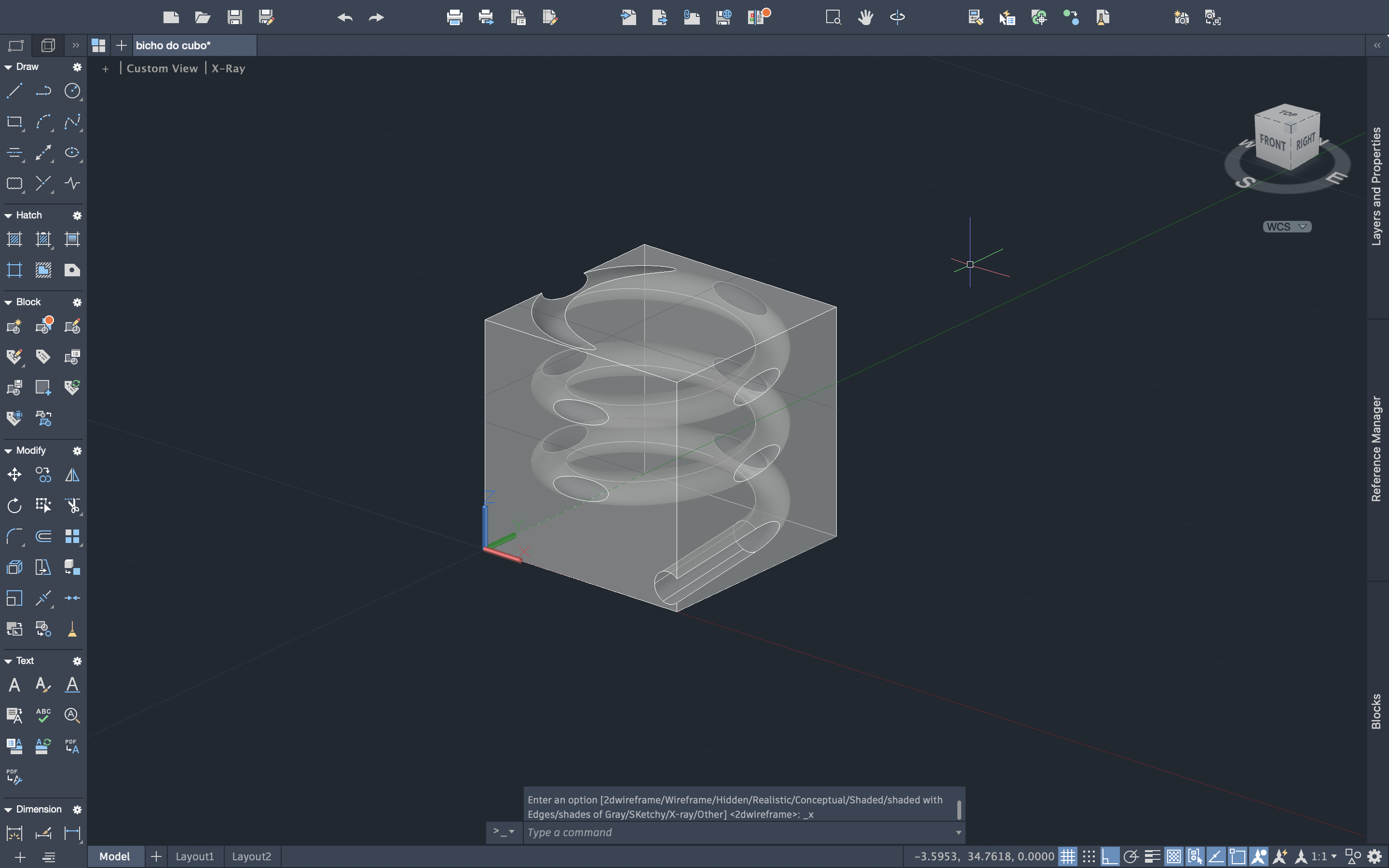This screenshot has height=868, width=1389.
Task: Select the Multiline Text tool
Action: pos(14,684)
